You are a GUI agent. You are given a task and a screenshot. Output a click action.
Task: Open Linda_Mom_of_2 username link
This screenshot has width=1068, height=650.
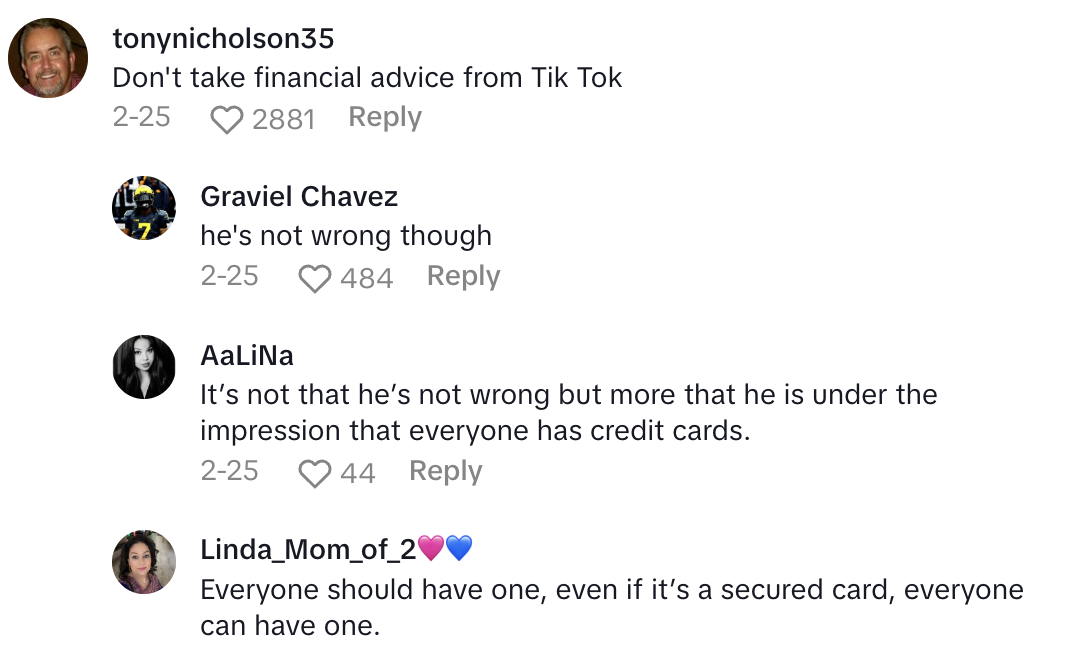pos(308,550)
